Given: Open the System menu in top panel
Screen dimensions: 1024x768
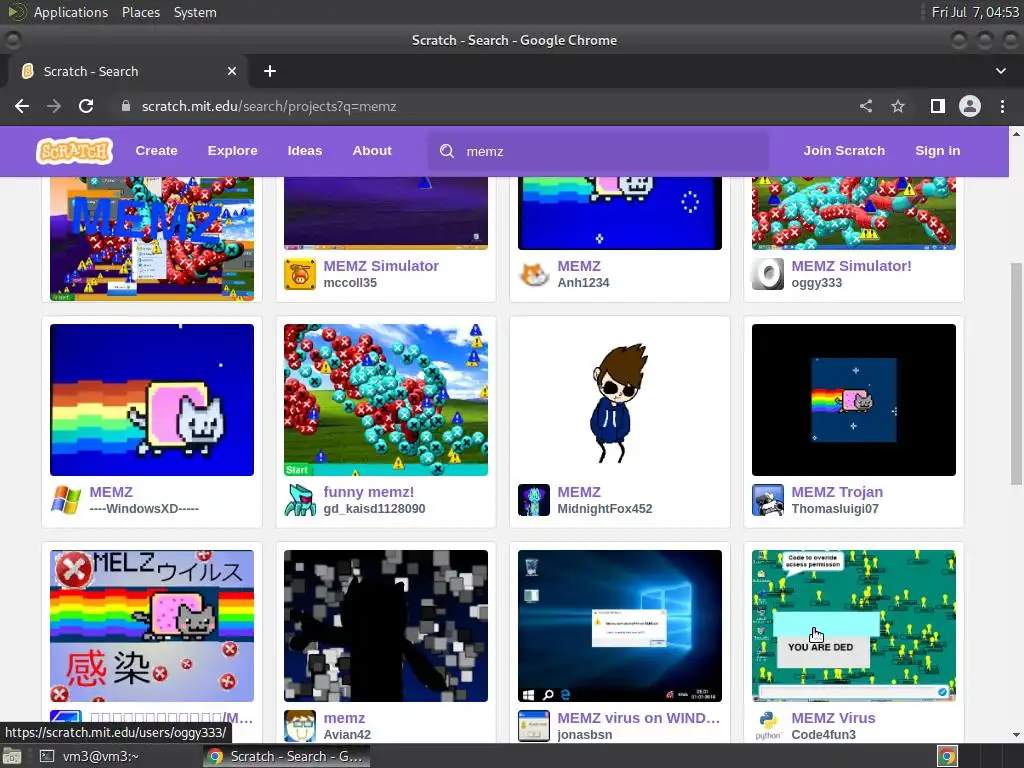Looking at the screenshot, I should click(x=195, y=12).
